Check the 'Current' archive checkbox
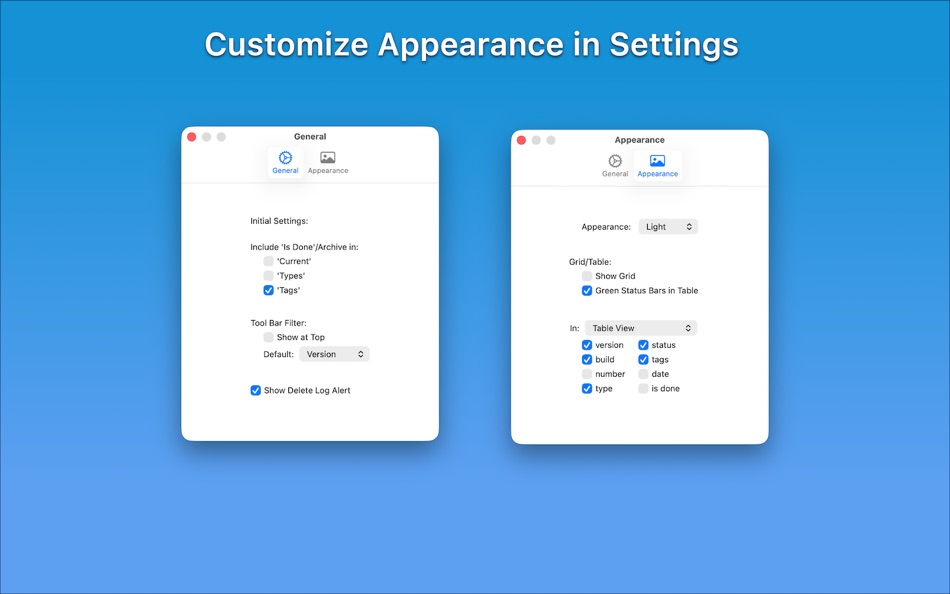 tap(268, 261)
